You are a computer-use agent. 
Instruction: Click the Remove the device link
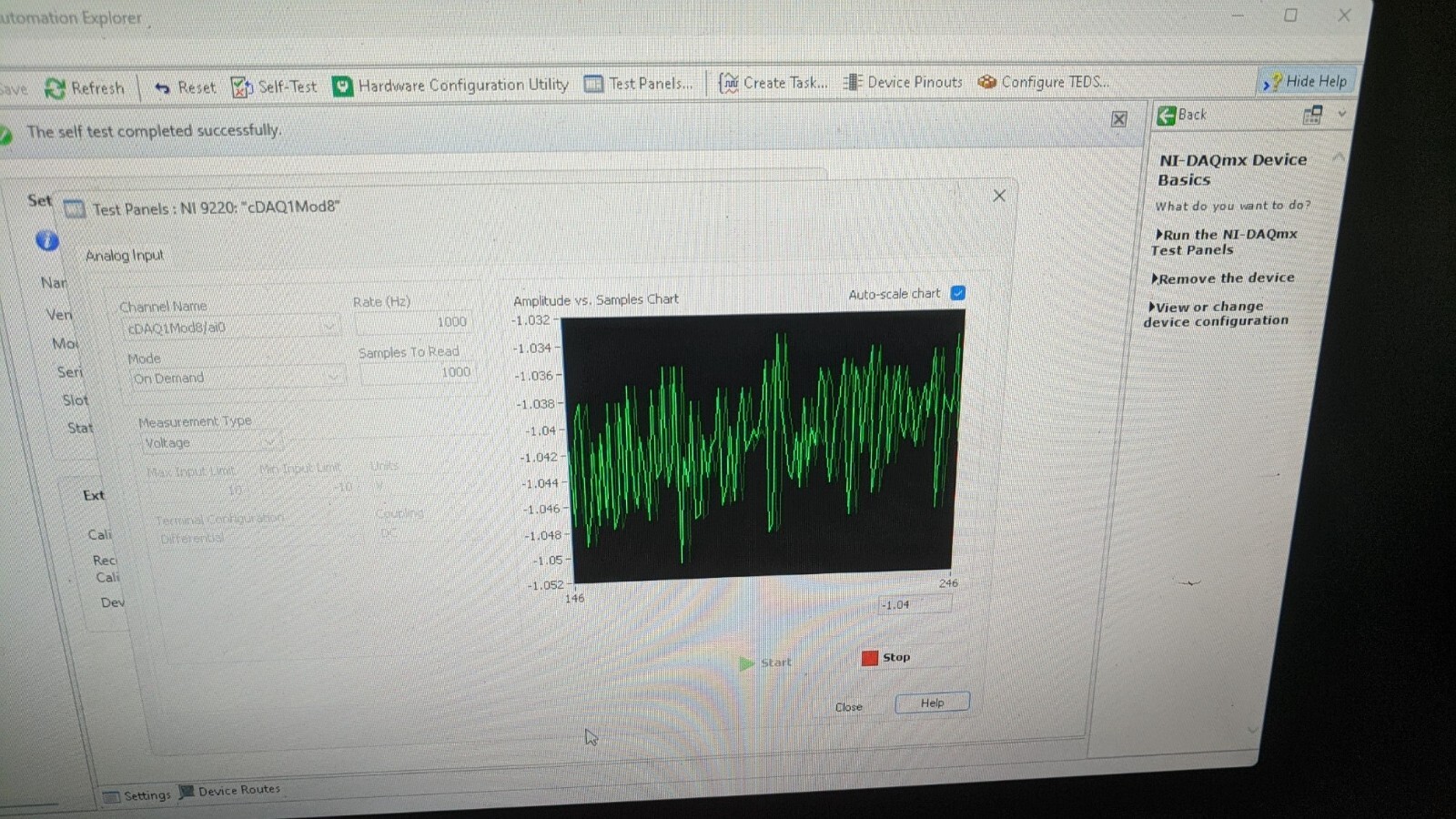click(x=1224, y=278)
